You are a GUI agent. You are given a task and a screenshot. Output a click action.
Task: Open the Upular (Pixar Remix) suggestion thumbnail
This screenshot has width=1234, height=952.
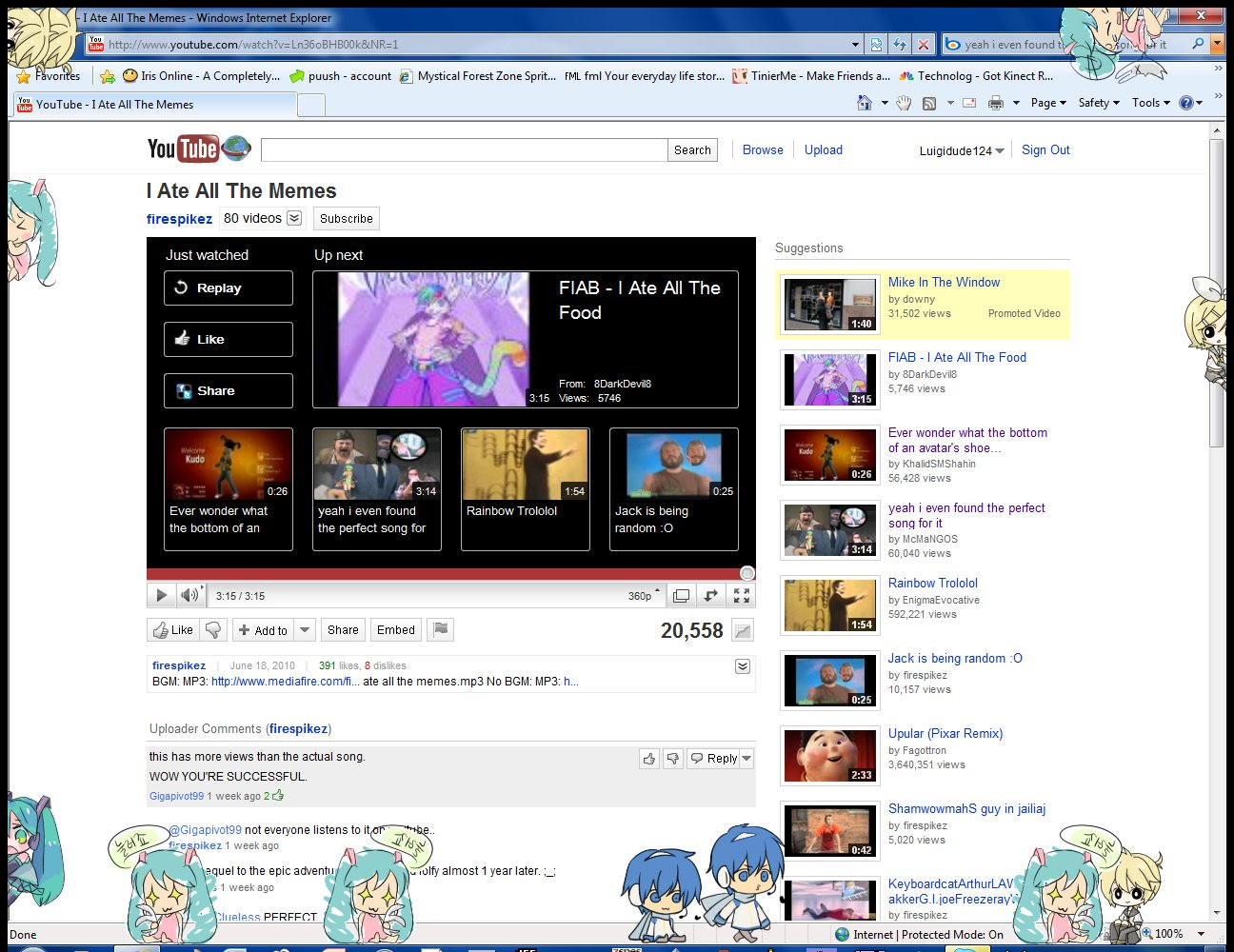pos(830,756)
